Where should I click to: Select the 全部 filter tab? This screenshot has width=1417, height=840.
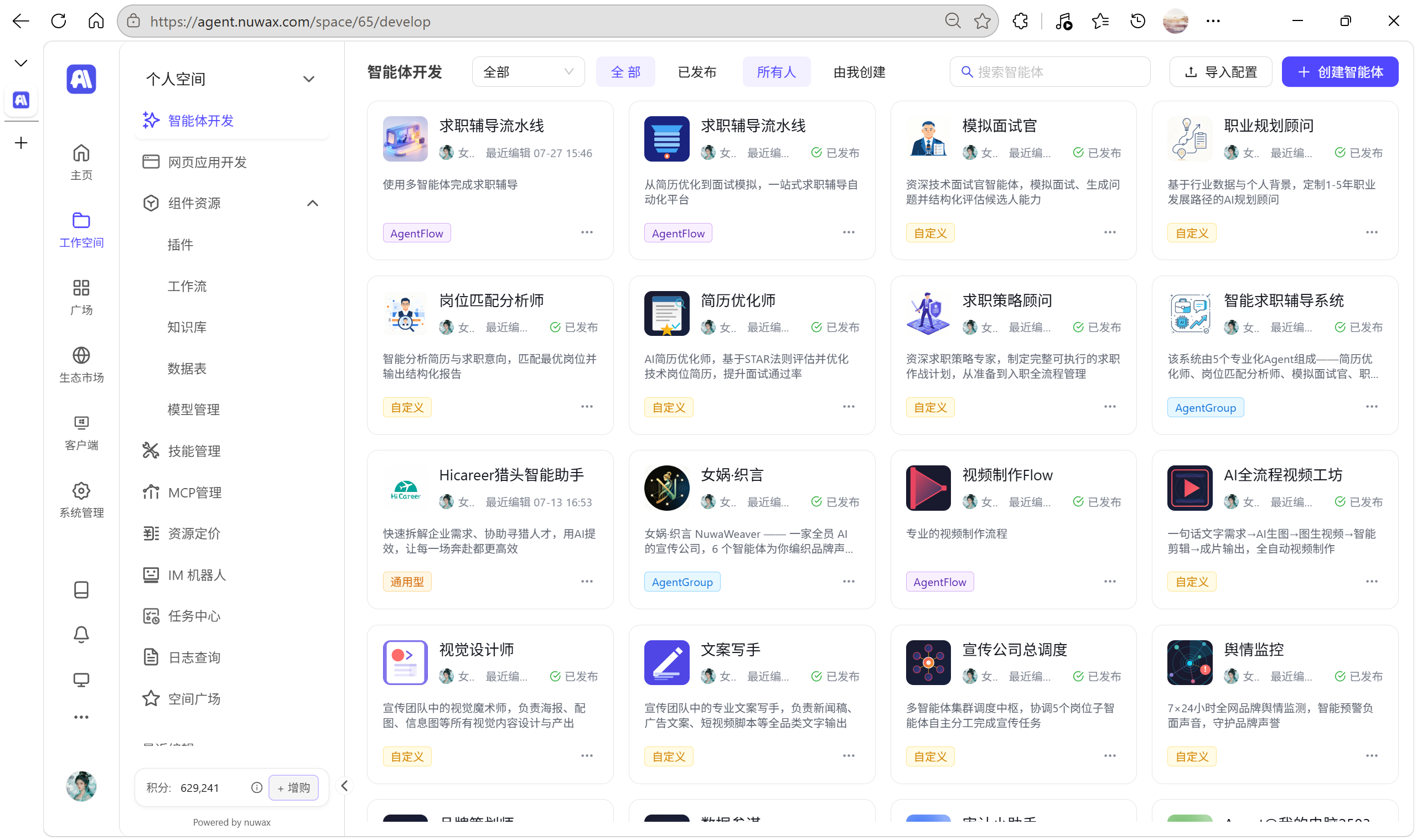625,72
